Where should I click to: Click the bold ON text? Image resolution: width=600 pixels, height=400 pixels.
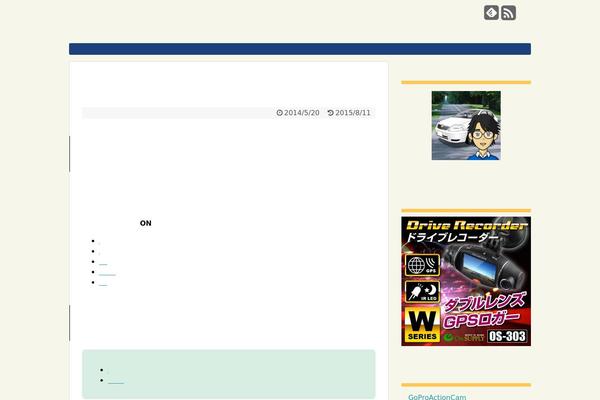coord(145,223)
